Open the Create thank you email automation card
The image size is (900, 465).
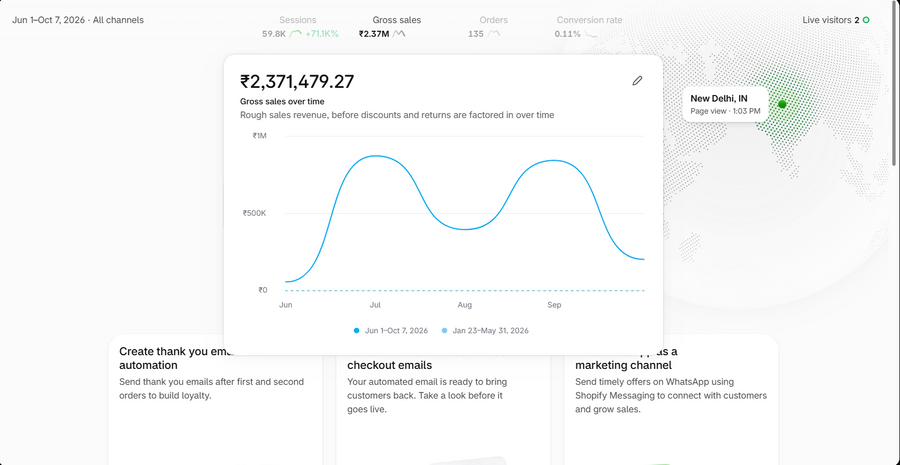coord(215,400)
